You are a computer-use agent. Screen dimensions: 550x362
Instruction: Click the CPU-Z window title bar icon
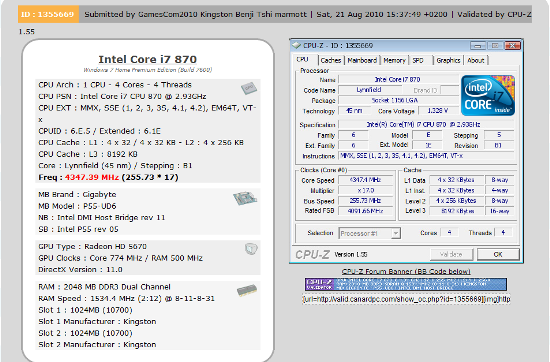pos(297,46)
